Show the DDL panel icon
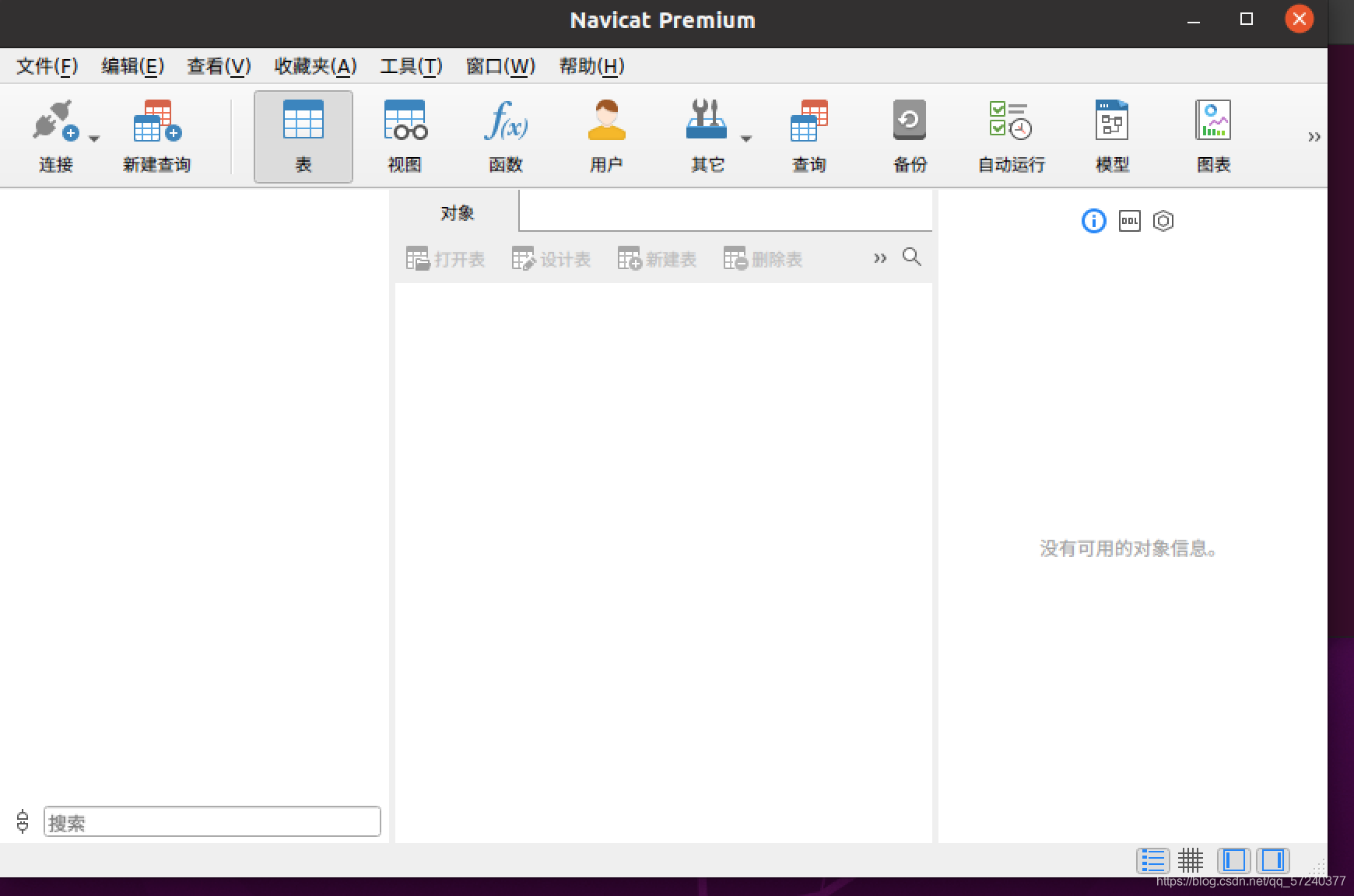Image resolution: width=1354 pixels, height=896 pixels. click(1129, 221)
